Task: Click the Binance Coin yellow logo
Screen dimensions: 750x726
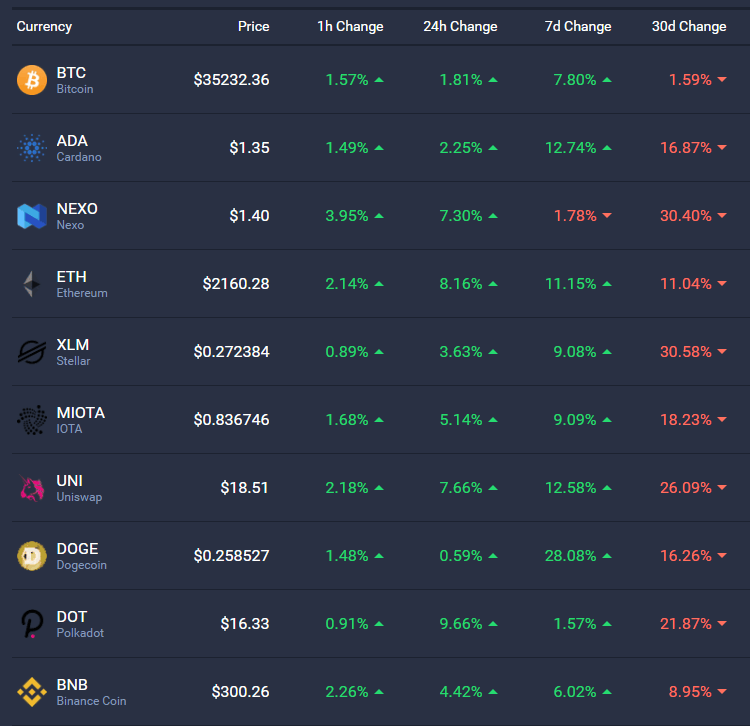Action: point(32,692)
